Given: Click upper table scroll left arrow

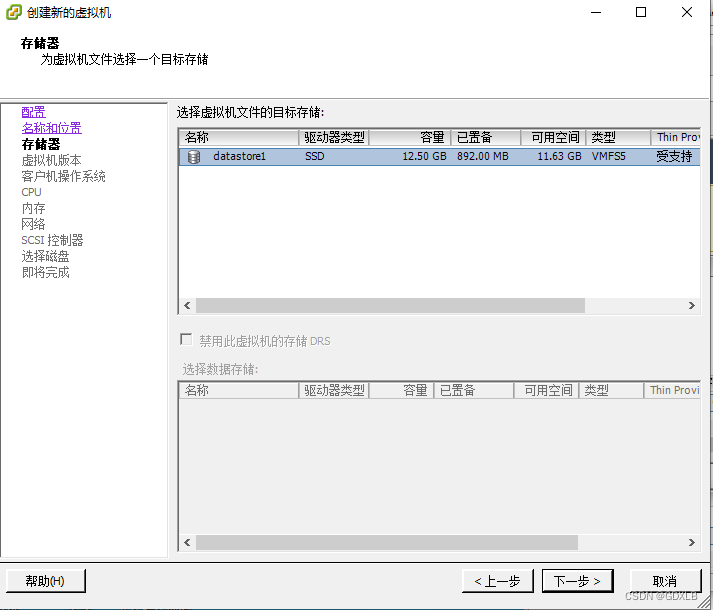Looking at the screenshot, I should pyautogui.click(x=187, y=305).
